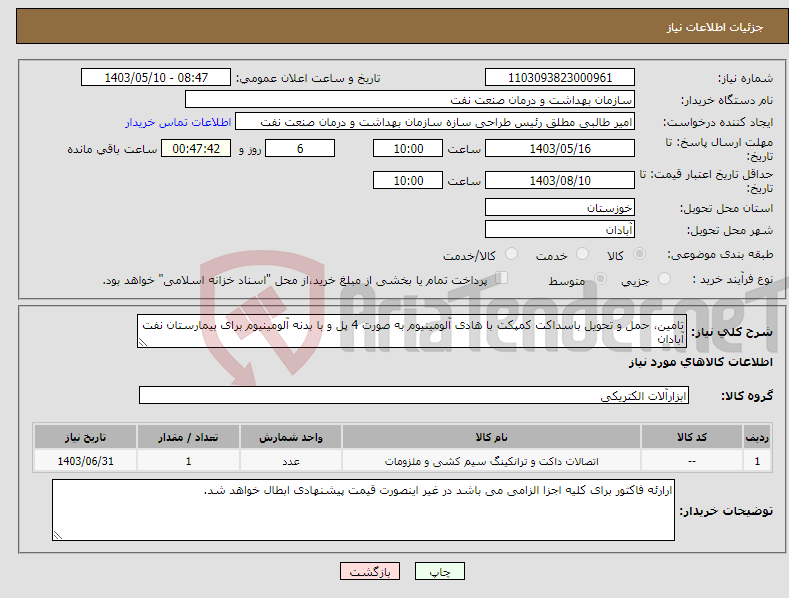
Task: Select the خدمت radio button
Action: pos(582,254)
